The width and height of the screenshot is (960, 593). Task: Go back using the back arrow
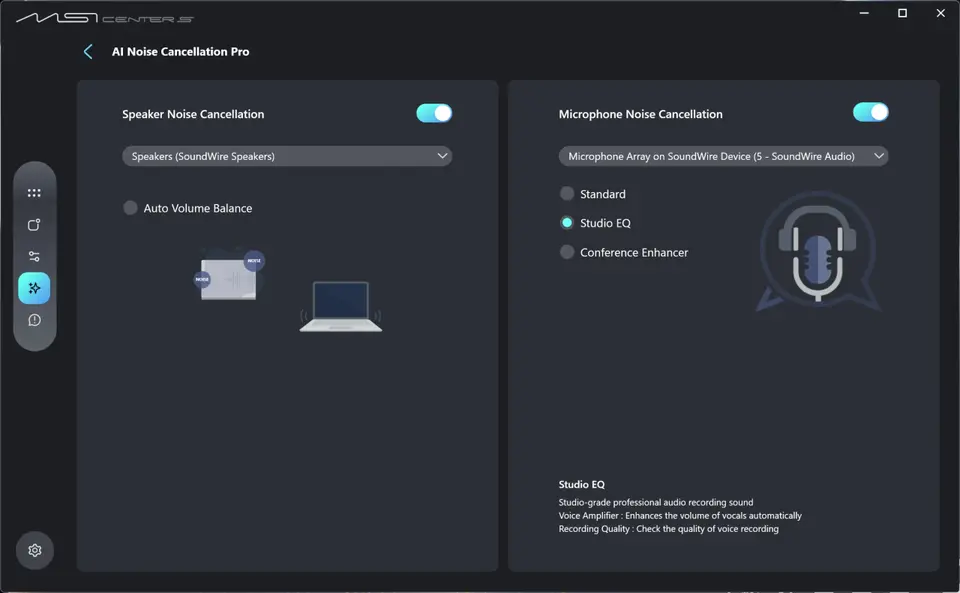point(88,52)
